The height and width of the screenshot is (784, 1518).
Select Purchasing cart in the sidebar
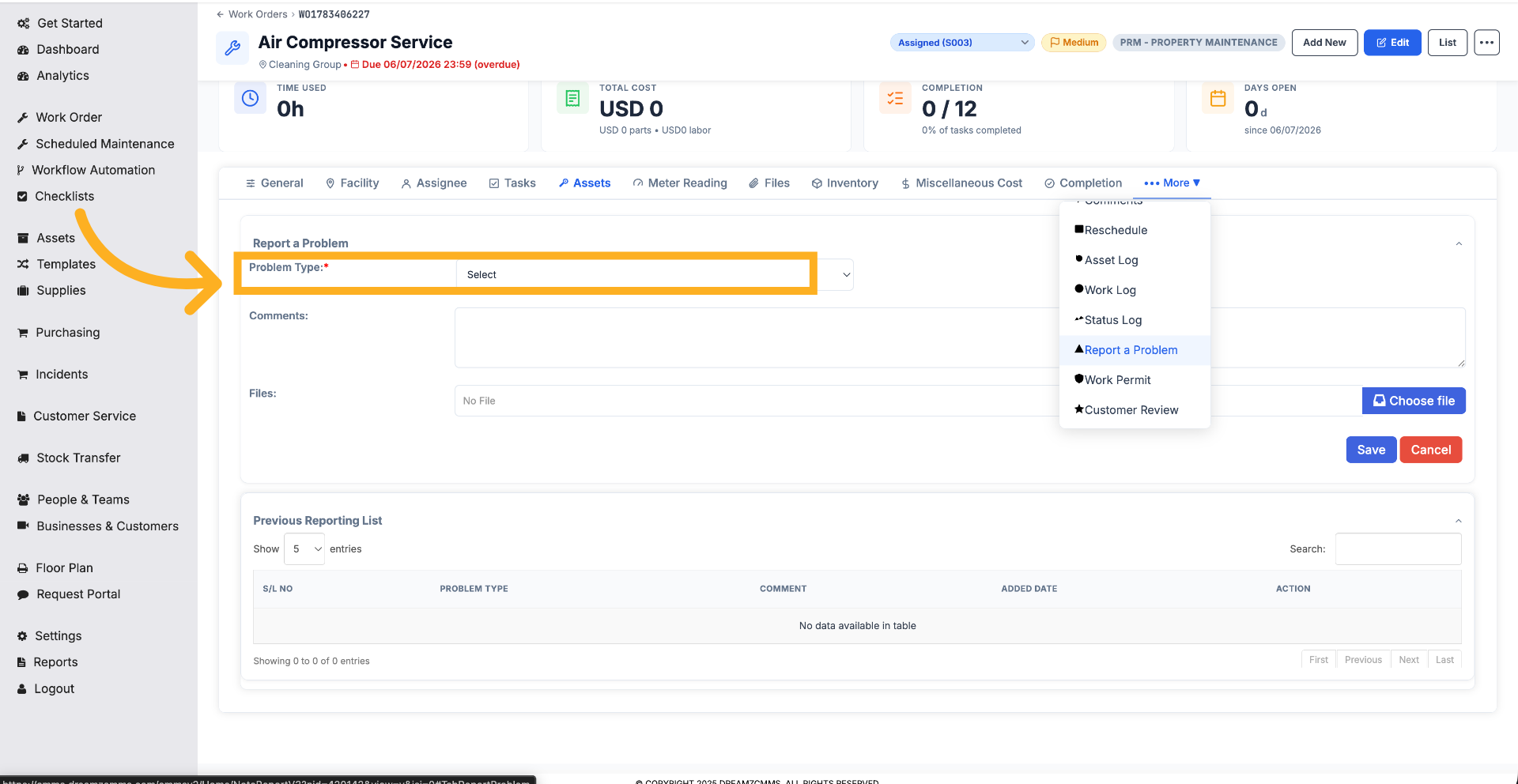point(59,333)
